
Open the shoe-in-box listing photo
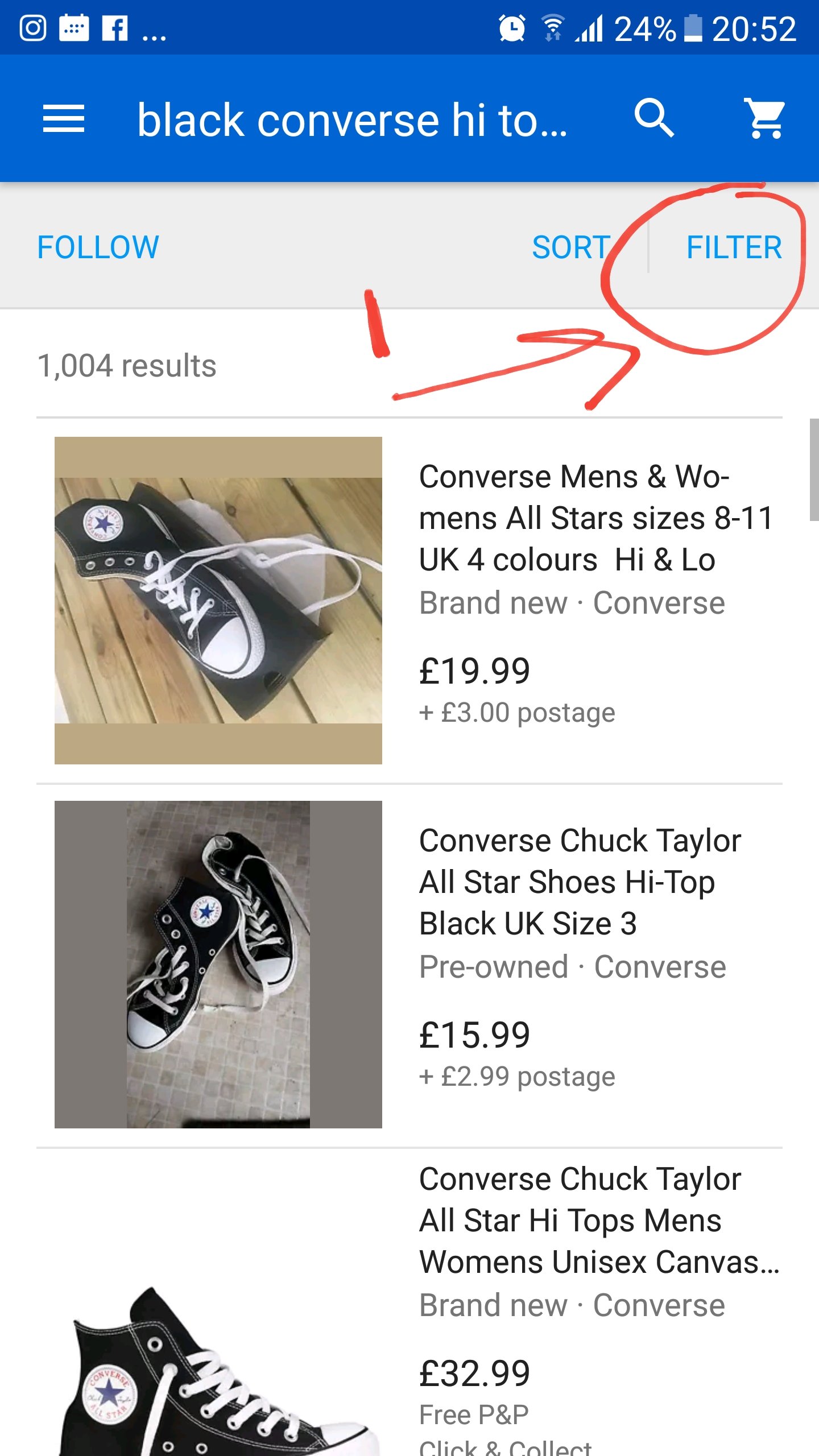218,601
